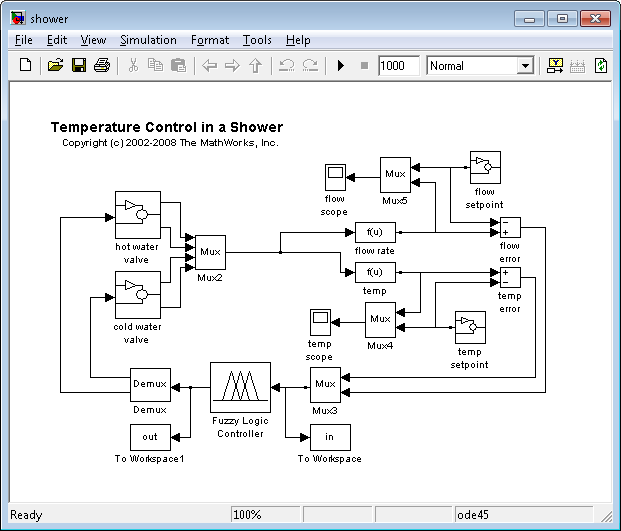Print the model using the printer icon
This screenshot has width=621, height=531.
[x=102, y=65]
